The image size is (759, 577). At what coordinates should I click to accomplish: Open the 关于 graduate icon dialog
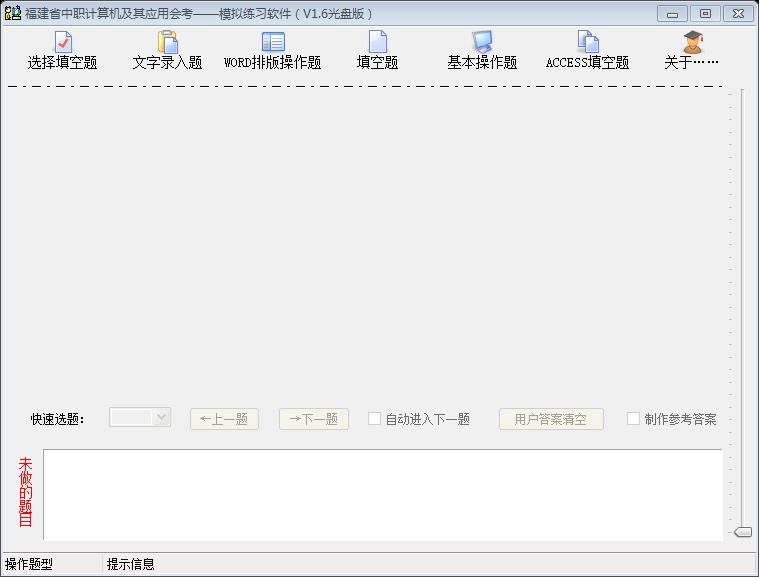pos(692,50)
